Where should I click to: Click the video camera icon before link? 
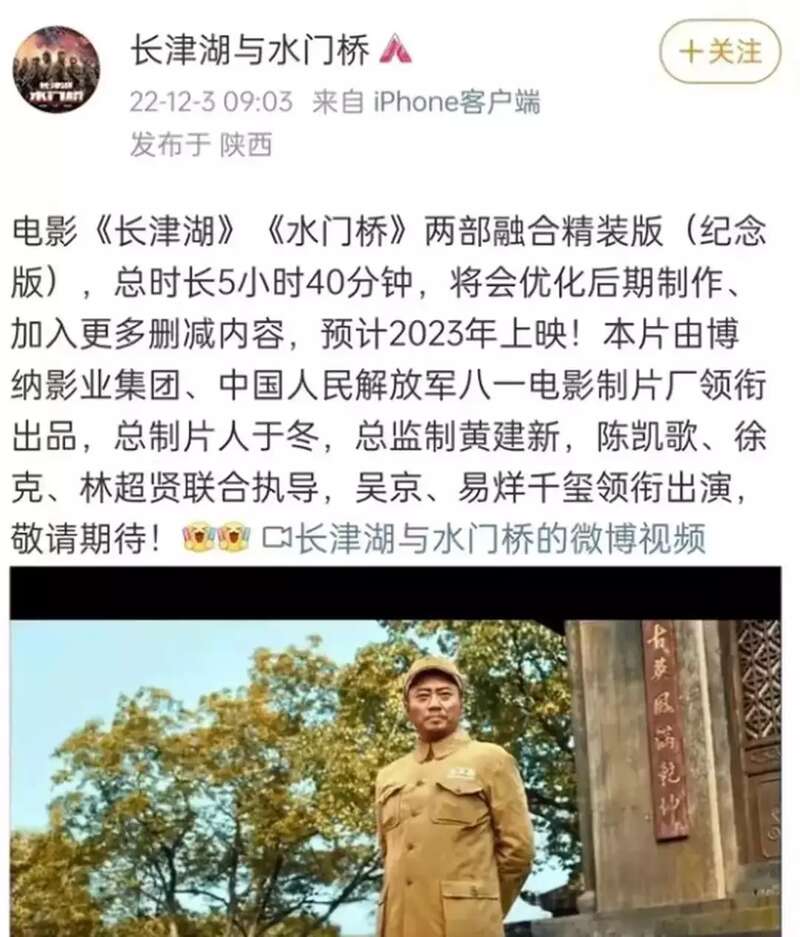tap(277, 537)
